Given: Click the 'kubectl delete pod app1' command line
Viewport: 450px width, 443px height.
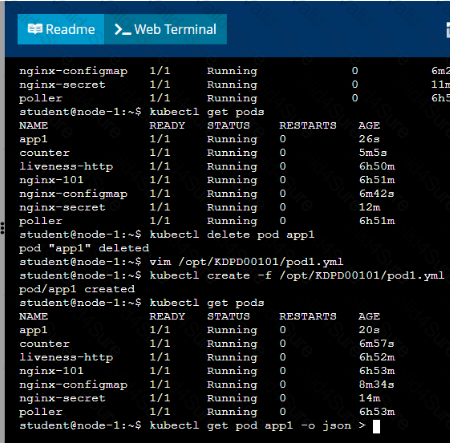Looking at the screenshot, I should [x=232, y=235].
